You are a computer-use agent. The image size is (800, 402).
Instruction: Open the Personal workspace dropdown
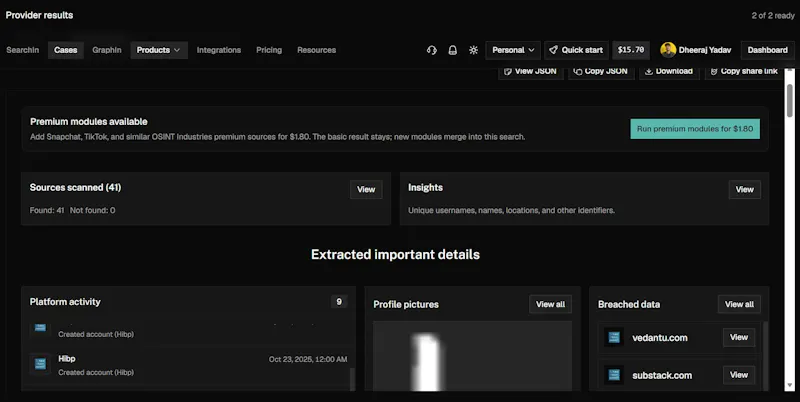(513, 50)
